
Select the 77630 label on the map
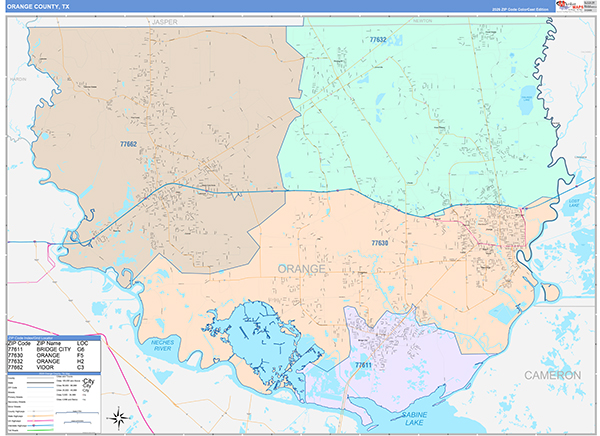tap(380, 243)
